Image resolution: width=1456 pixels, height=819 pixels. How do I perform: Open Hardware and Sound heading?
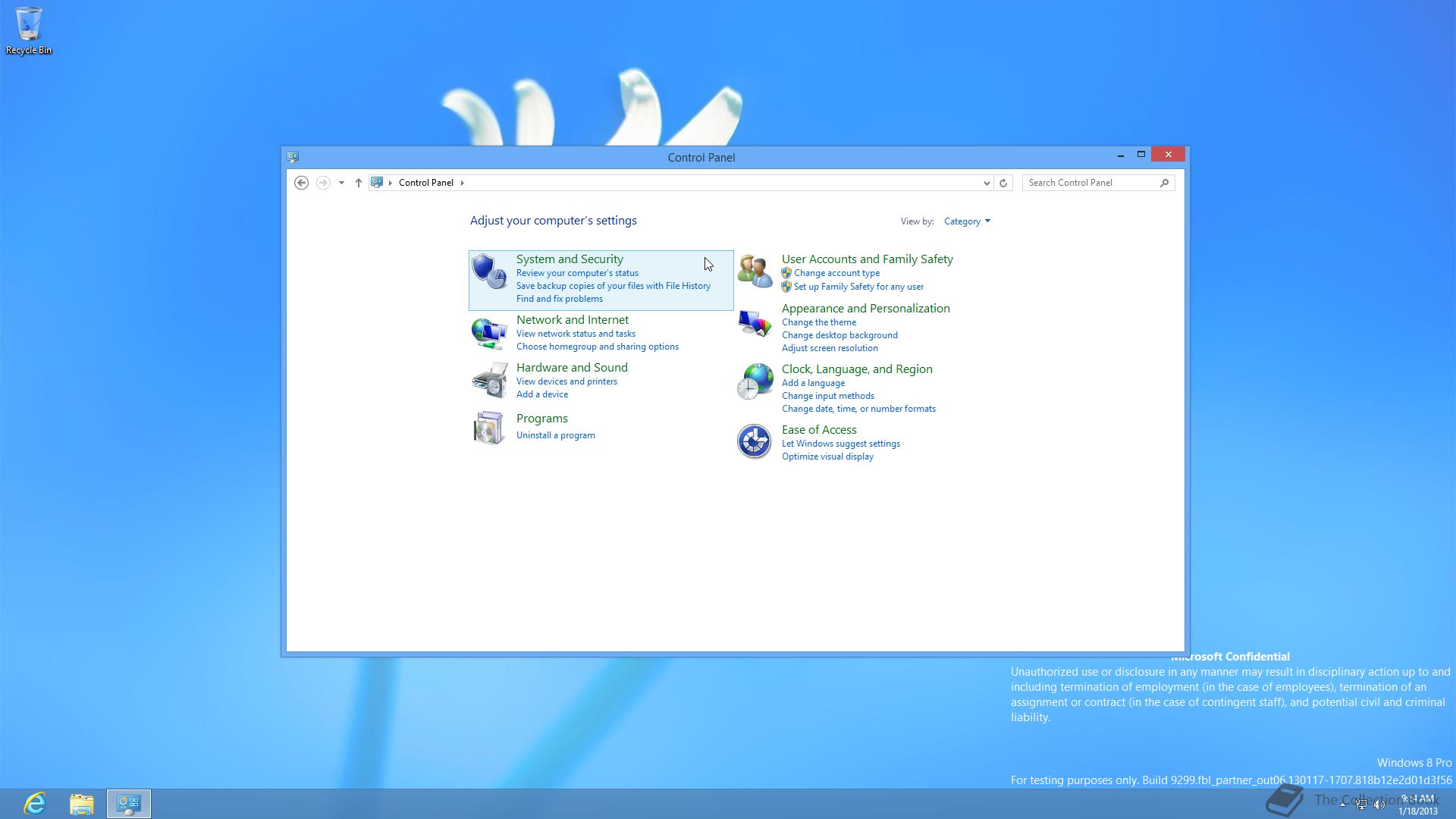click(x=572, y=368)
